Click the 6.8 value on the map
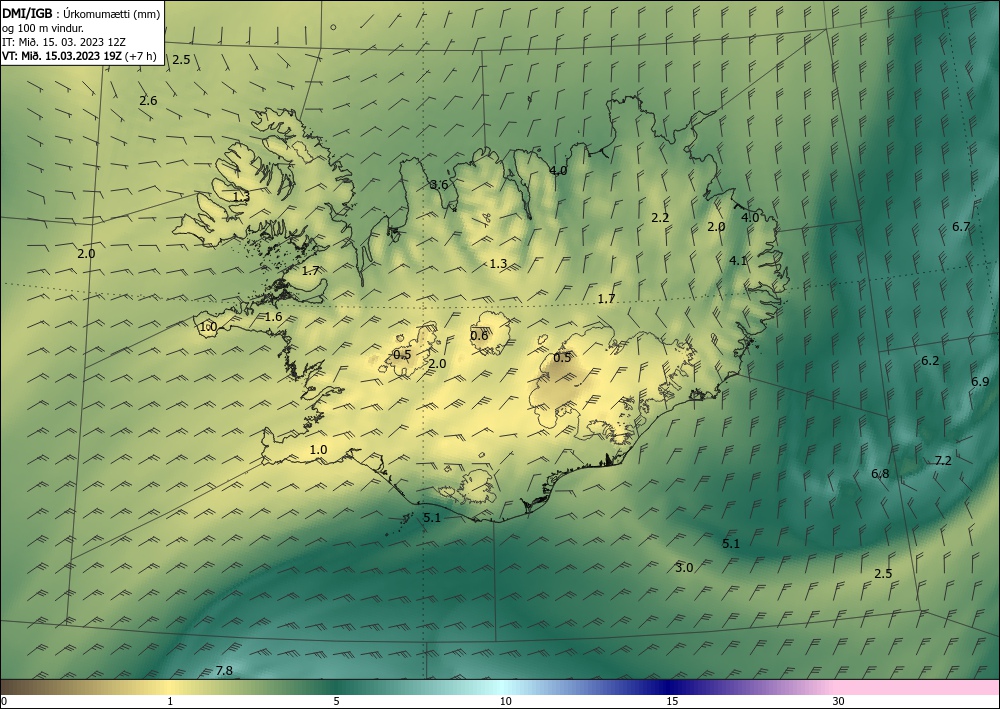1000x709 pixels. (880, 474)
